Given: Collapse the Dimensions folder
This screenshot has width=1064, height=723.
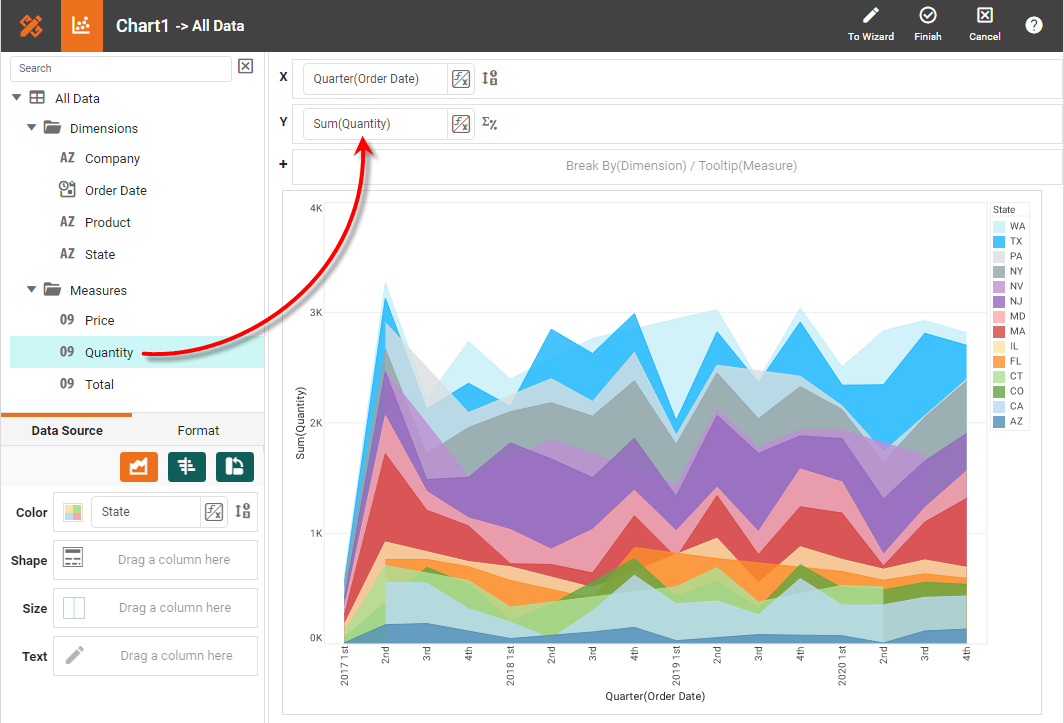Looking at the screenshot, I should click(x=32, y=128).
